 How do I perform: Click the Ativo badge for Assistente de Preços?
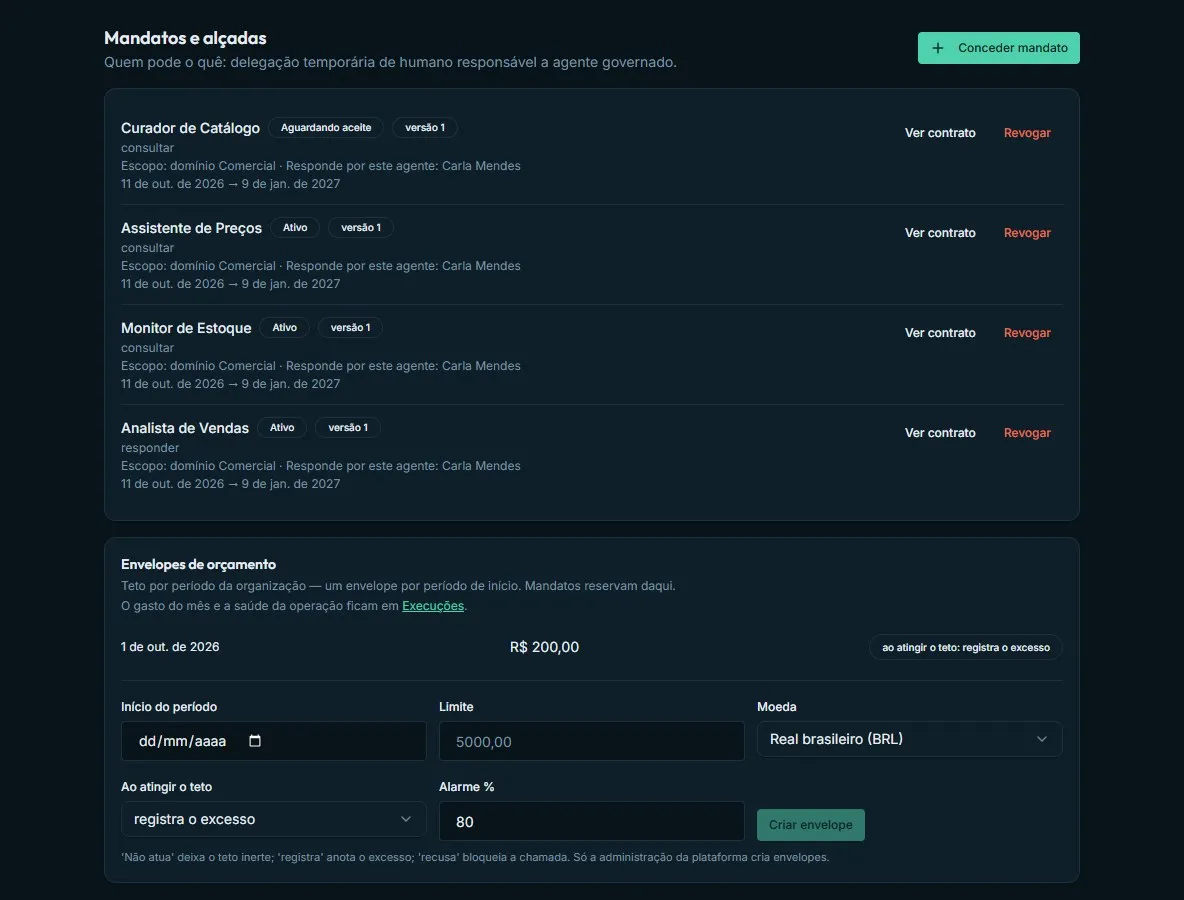click(295, 228)
